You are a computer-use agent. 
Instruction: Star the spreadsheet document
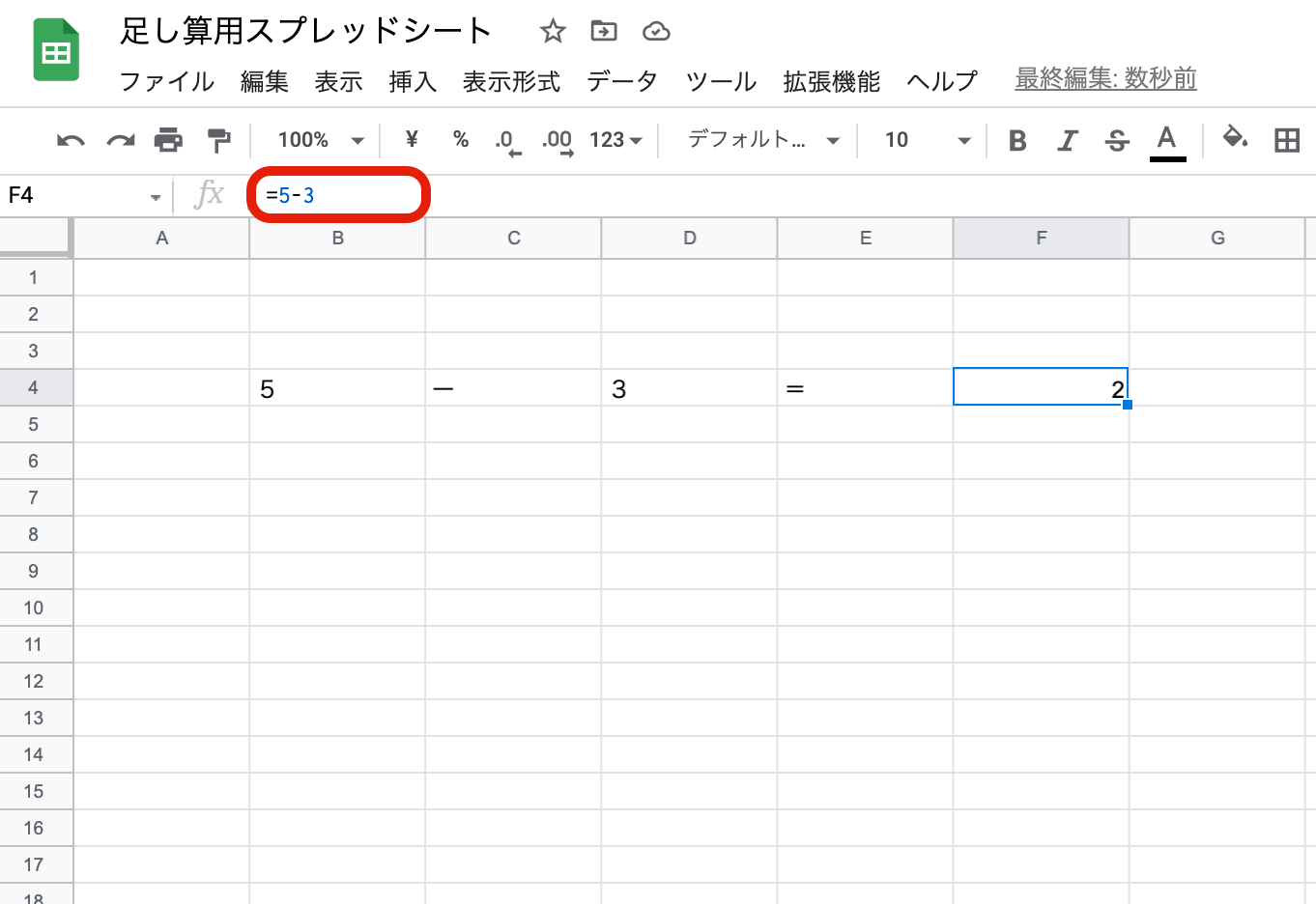click(553, 32)
